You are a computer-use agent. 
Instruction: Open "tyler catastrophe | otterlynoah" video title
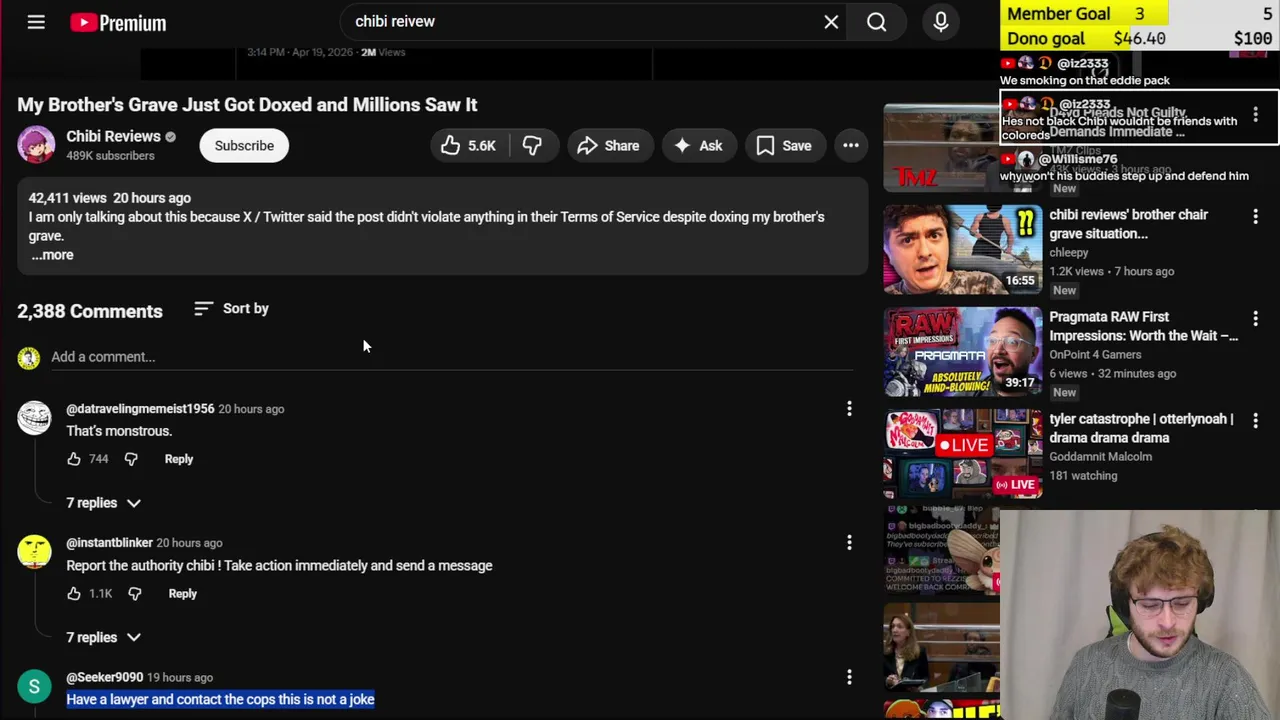coord(1141,428)
